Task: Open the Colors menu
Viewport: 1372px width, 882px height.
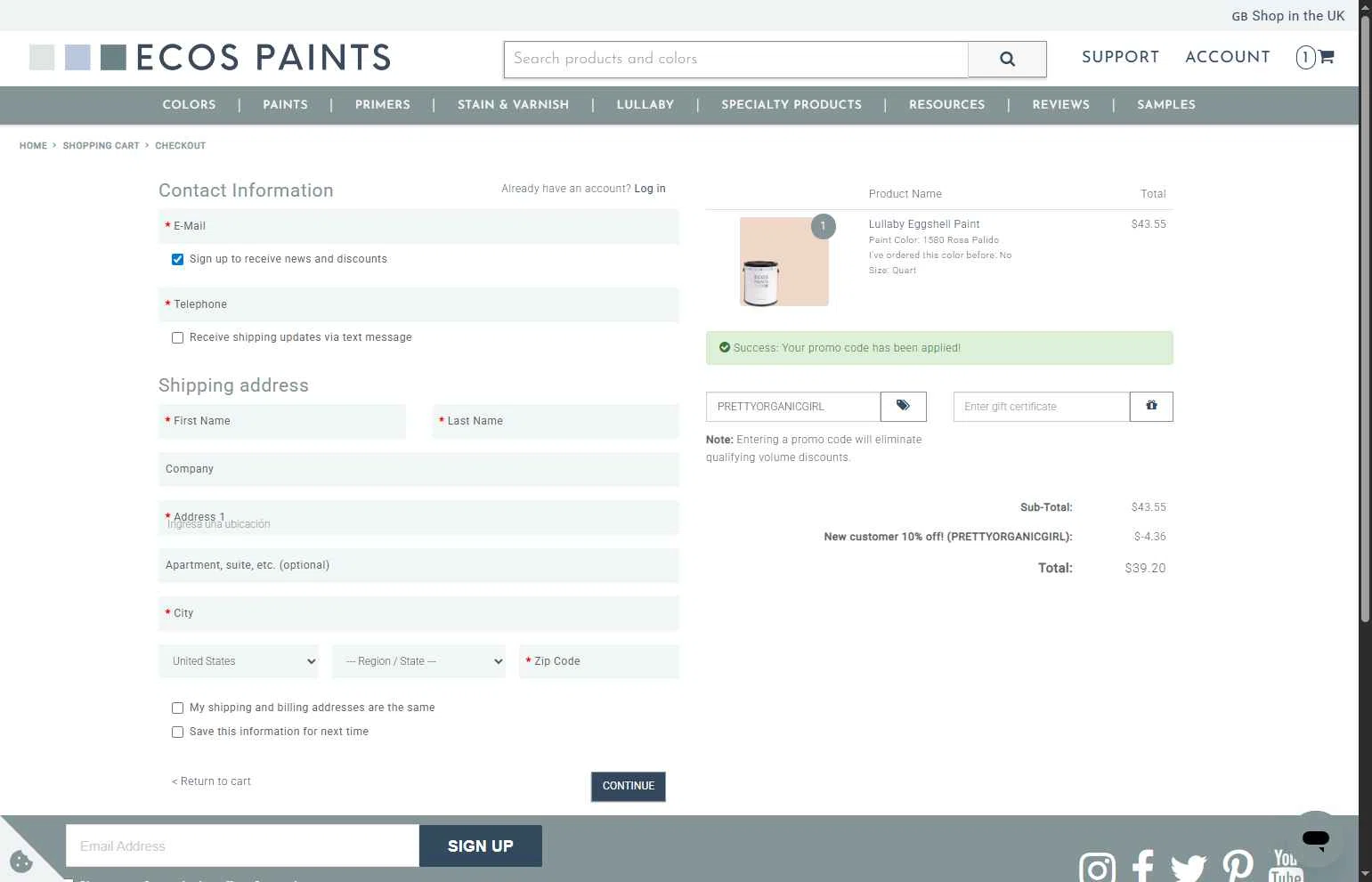Action: pos(189,105)
